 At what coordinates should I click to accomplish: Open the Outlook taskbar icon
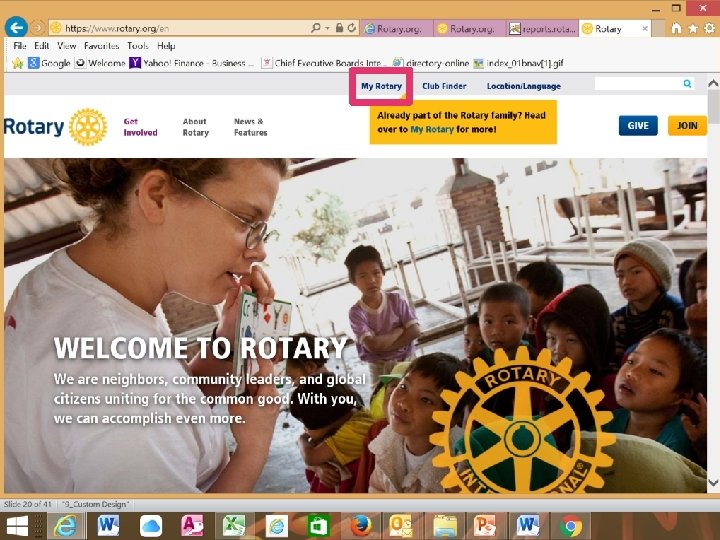pyautogui.click(x=401, y=526)
